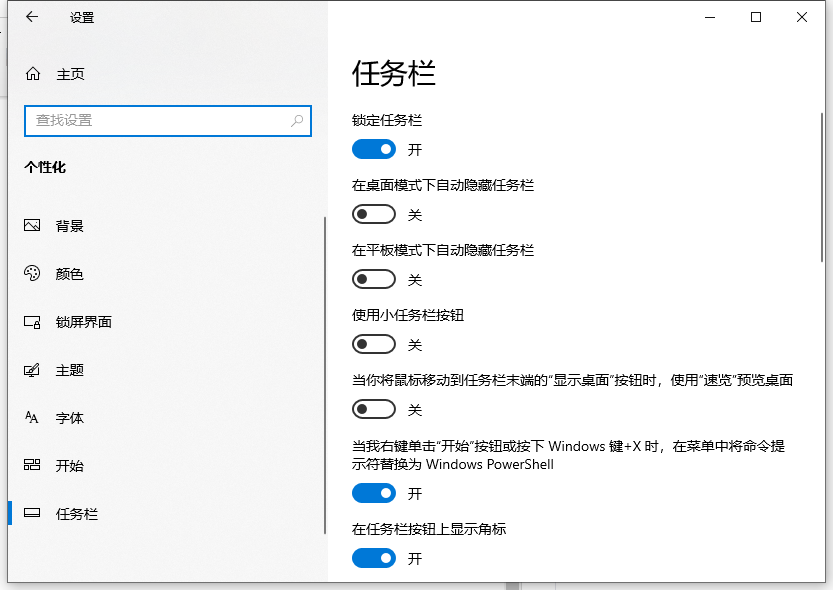This screenshot has width=833, height=590.
Task: Enable Peek desktop preview toggle
Action: click(x=374, y=408)
